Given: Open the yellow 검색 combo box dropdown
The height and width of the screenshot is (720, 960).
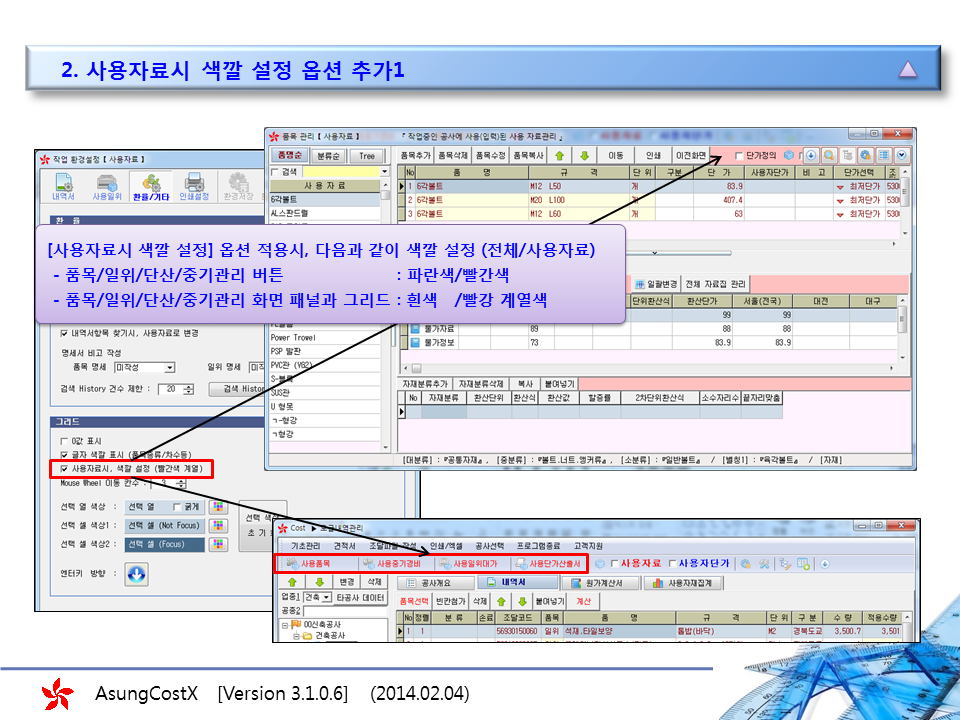Looking at the screenshot, I should tap(384, 172).
